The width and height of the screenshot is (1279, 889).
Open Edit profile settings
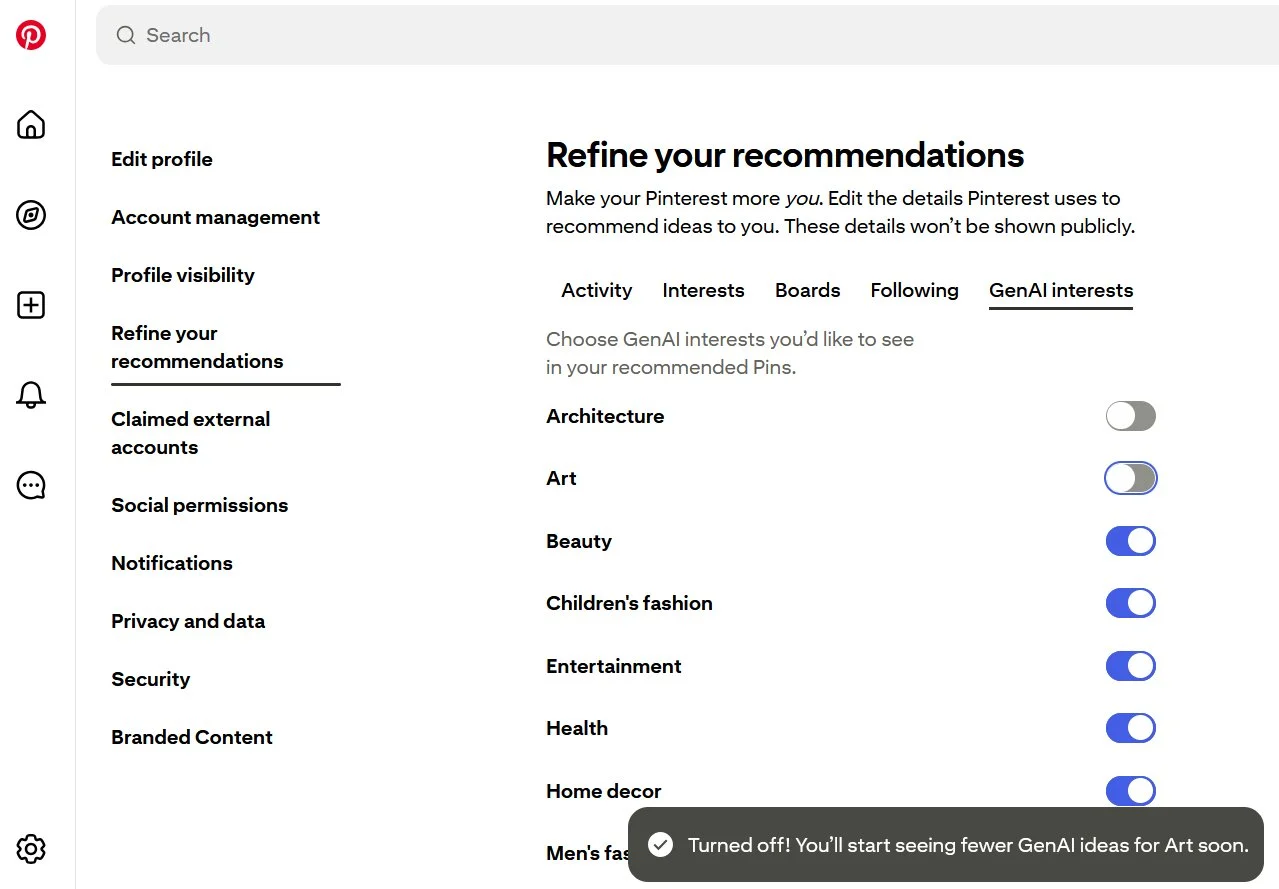click(x=162, y=159)
